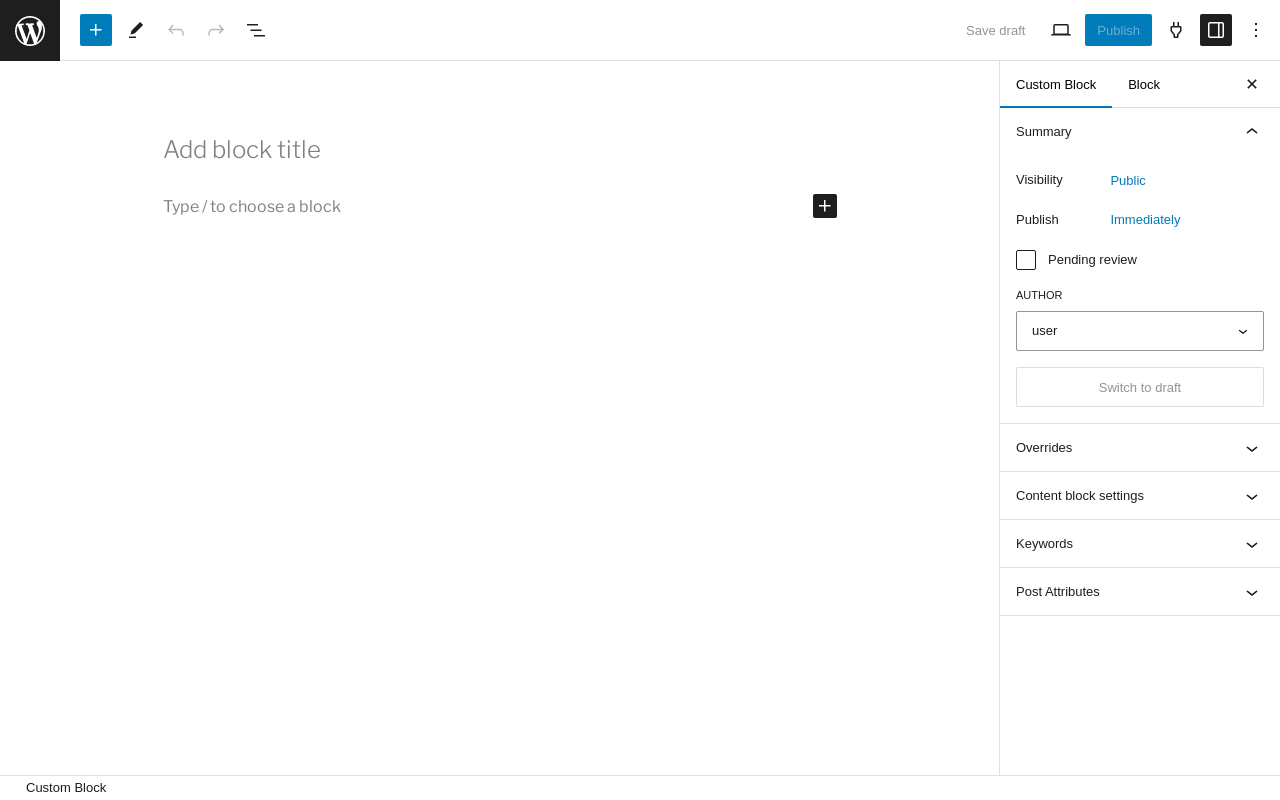The height and width of the screenshot is (800, 1280).
Task: Switch to the Block tab
Action: point(1144,84)
